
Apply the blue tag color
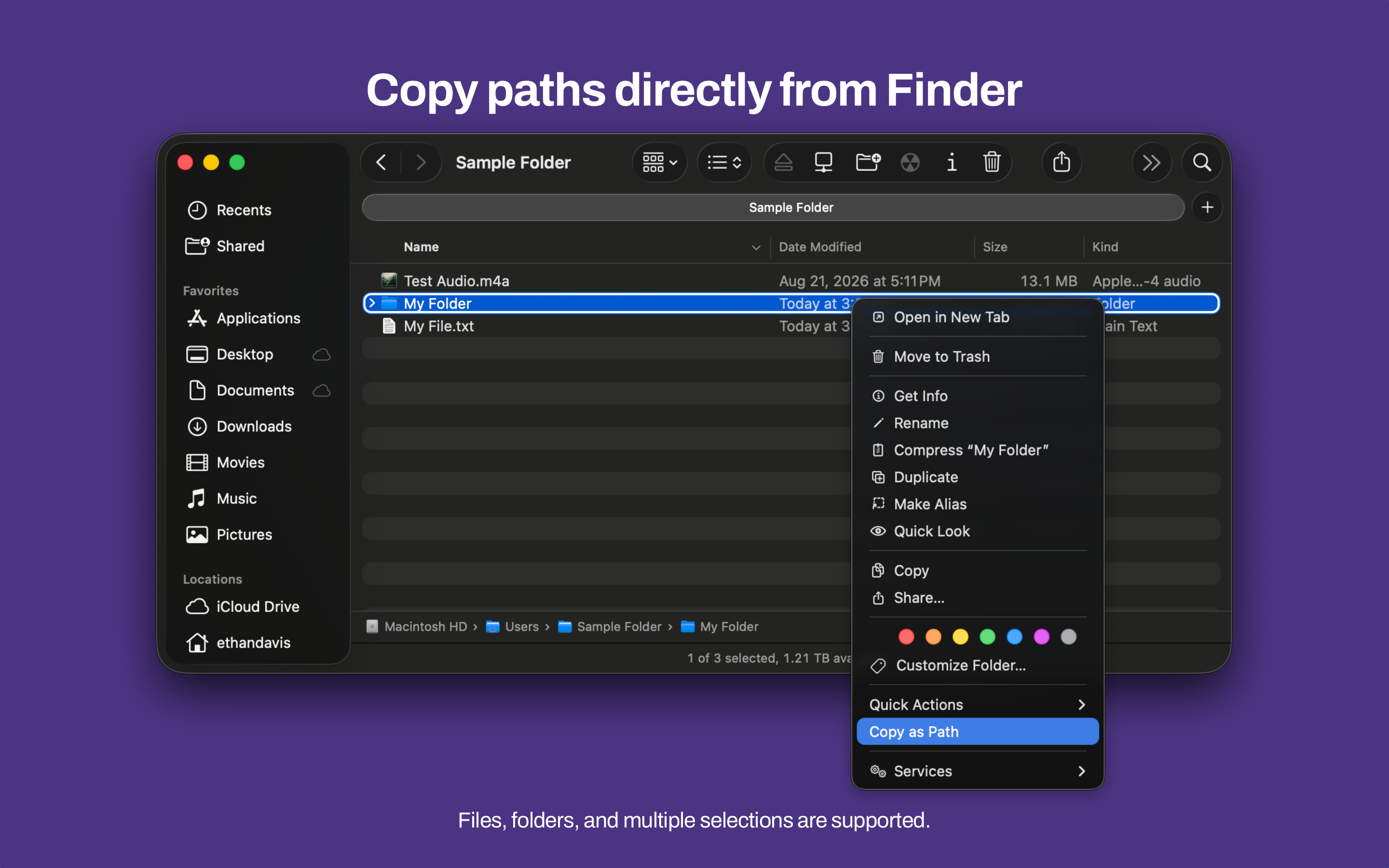(1015, 637)
